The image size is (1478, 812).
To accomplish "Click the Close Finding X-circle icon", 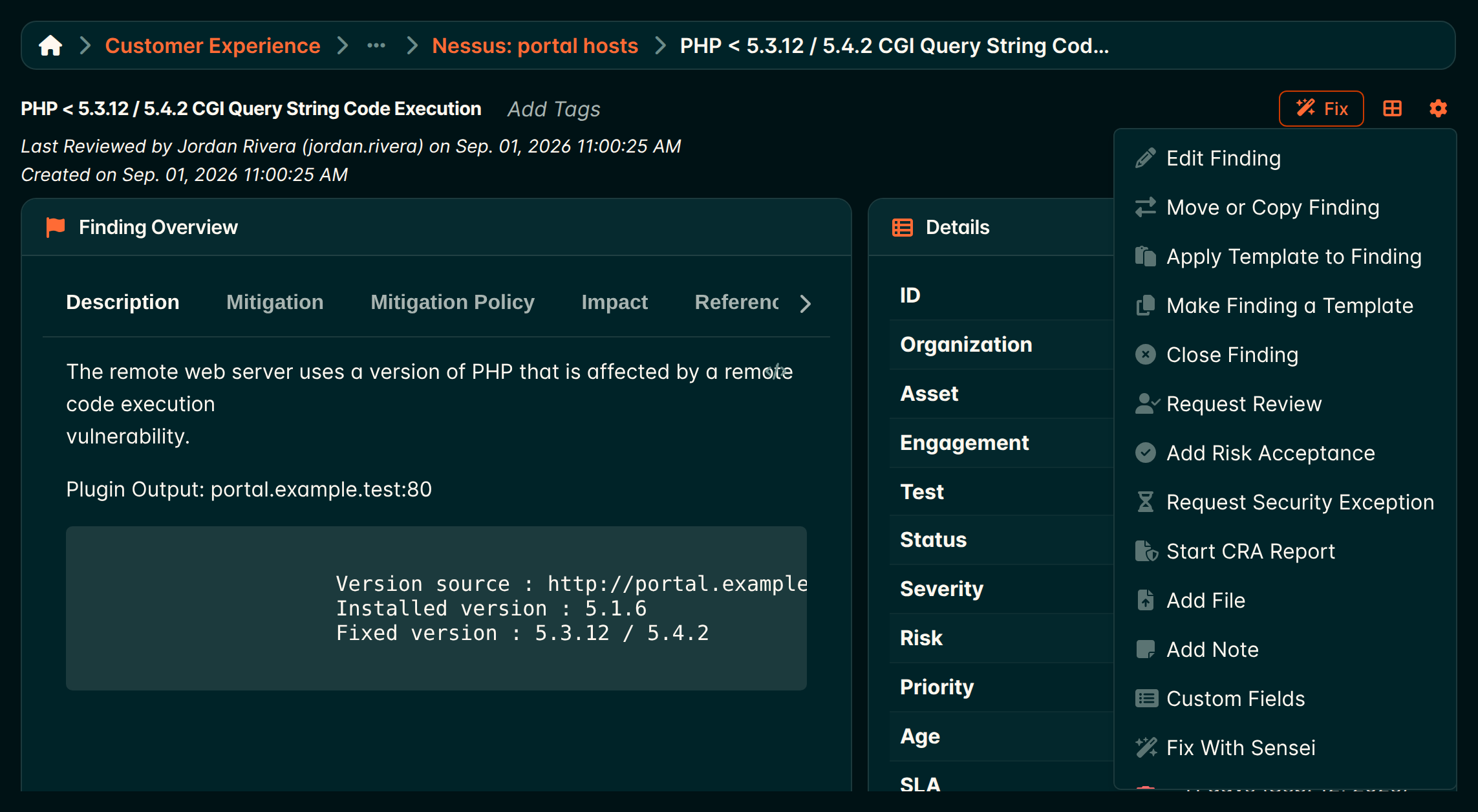I will tap(1146, 355).
